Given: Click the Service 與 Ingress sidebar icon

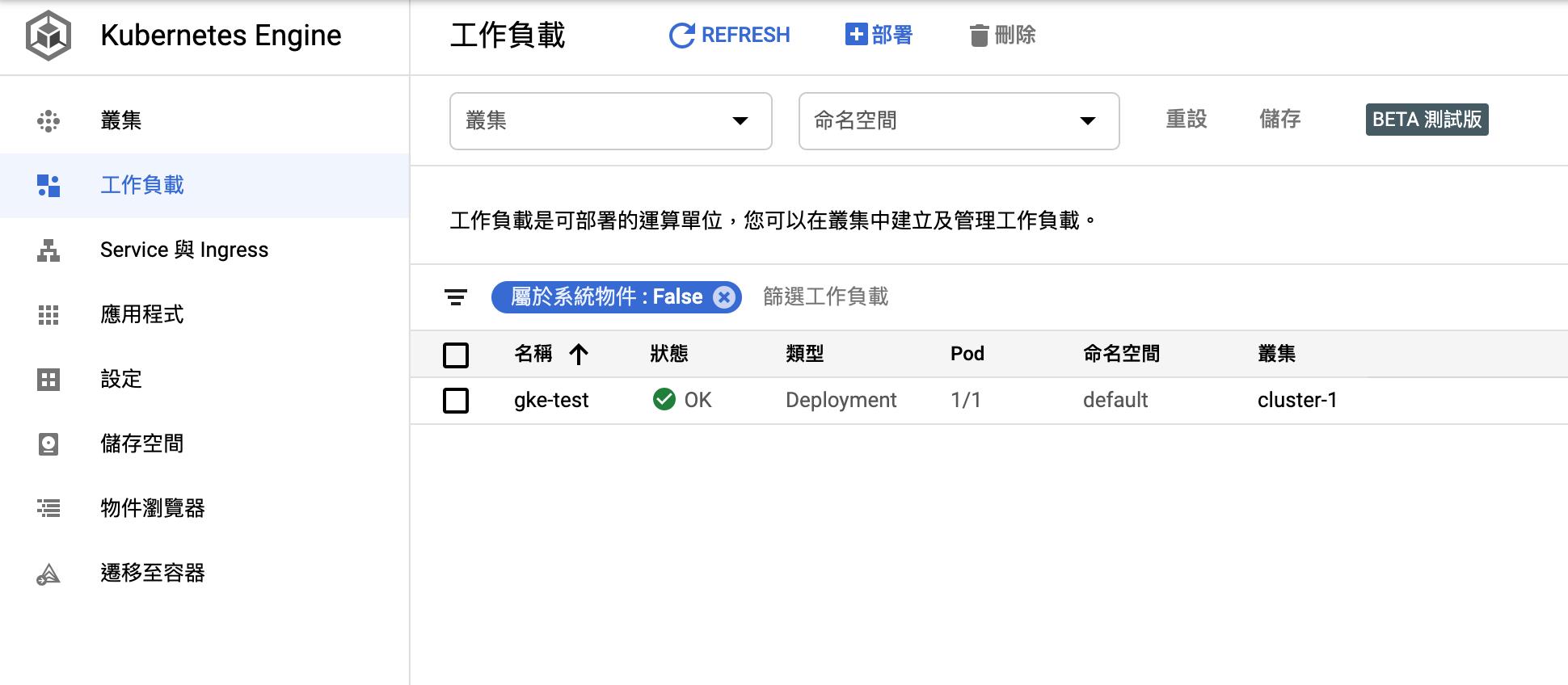Looking at the screenshot, I should pos(48,250).
